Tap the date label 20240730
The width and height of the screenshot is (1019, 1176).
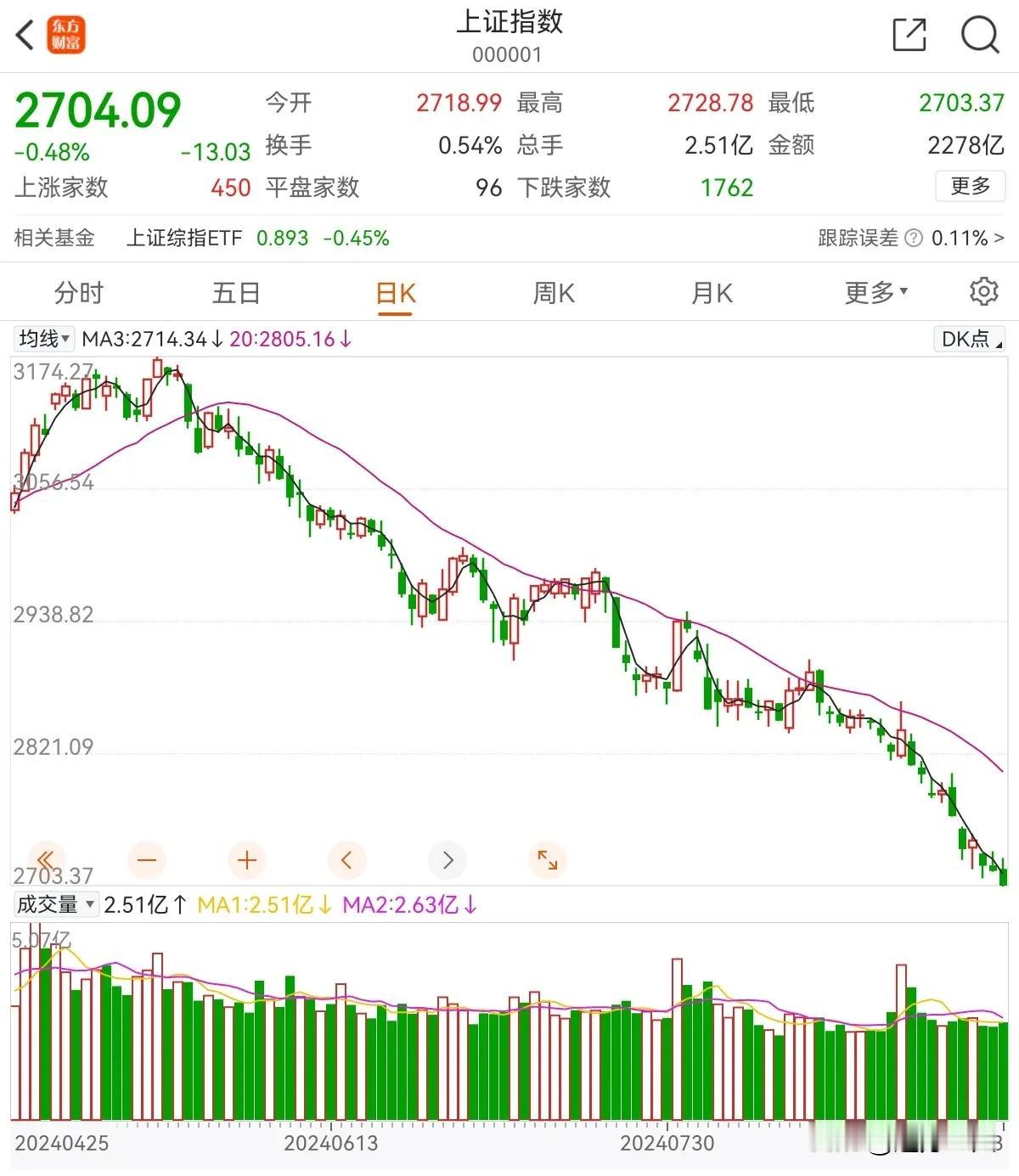tap(667, 1143)
